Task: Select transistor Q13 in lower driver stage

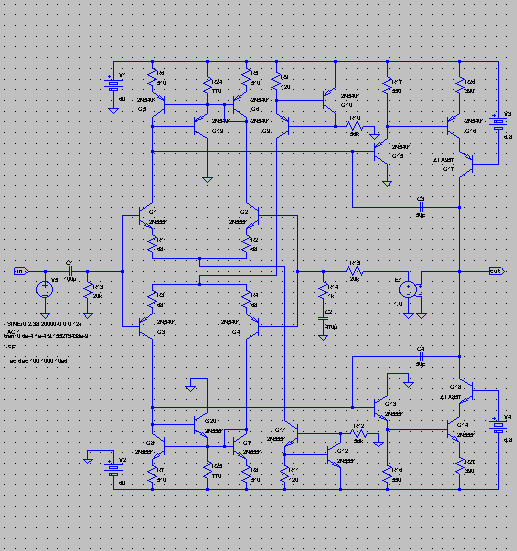Action: (381, 408)
